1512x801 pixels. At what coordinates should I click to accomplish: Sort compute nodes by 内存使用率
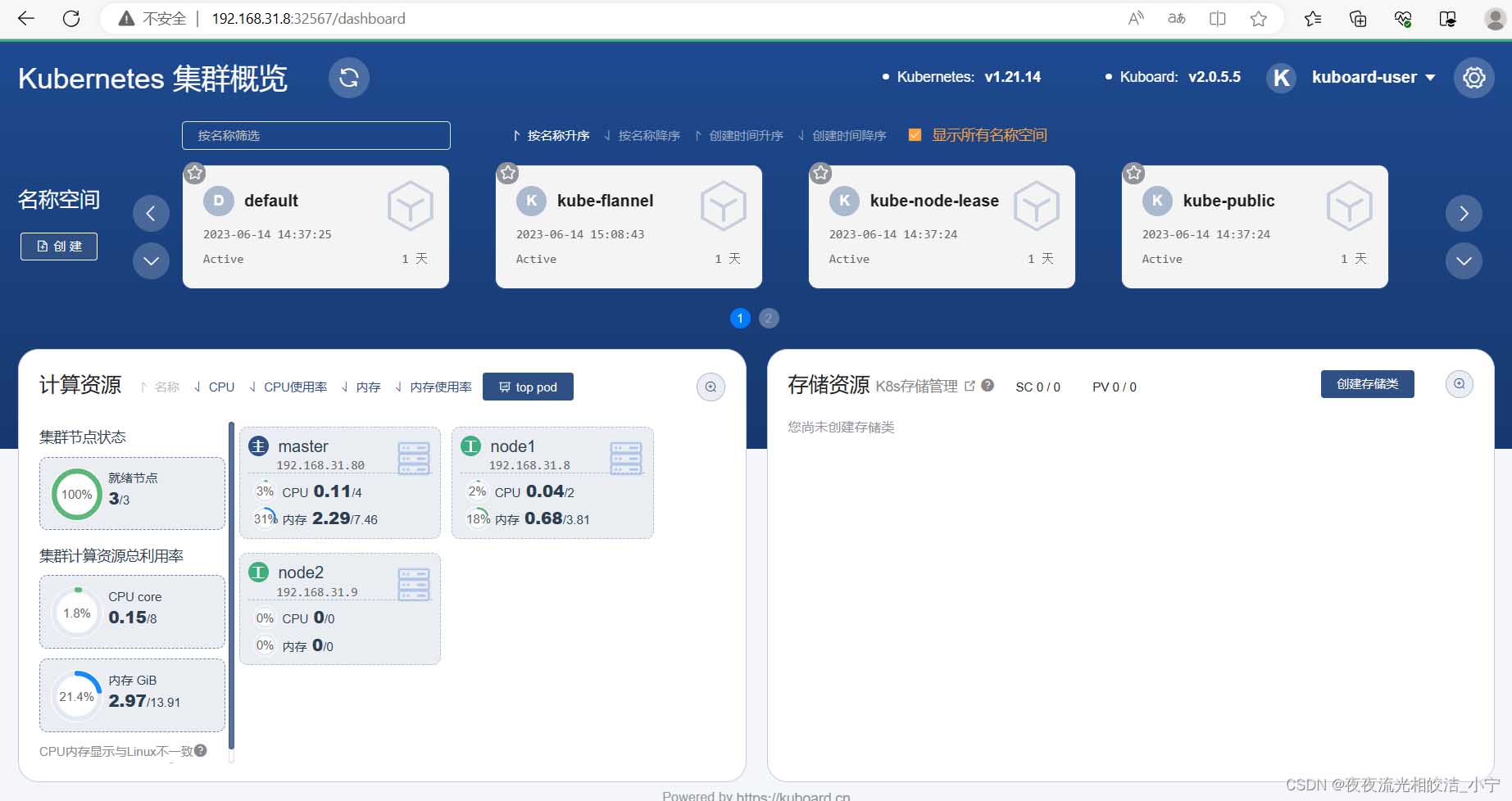(433, 387)
